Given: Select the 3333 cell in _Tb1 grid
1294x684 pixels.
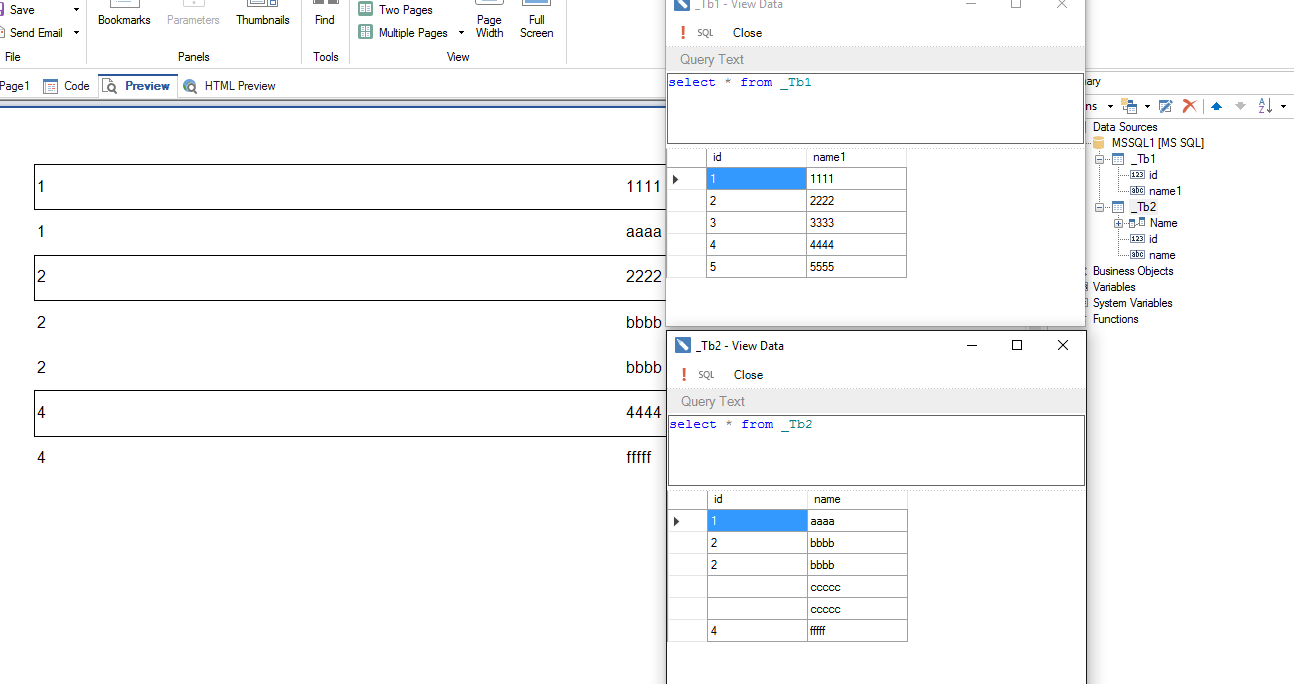Looking at the screenshot, I should (856, 223).
